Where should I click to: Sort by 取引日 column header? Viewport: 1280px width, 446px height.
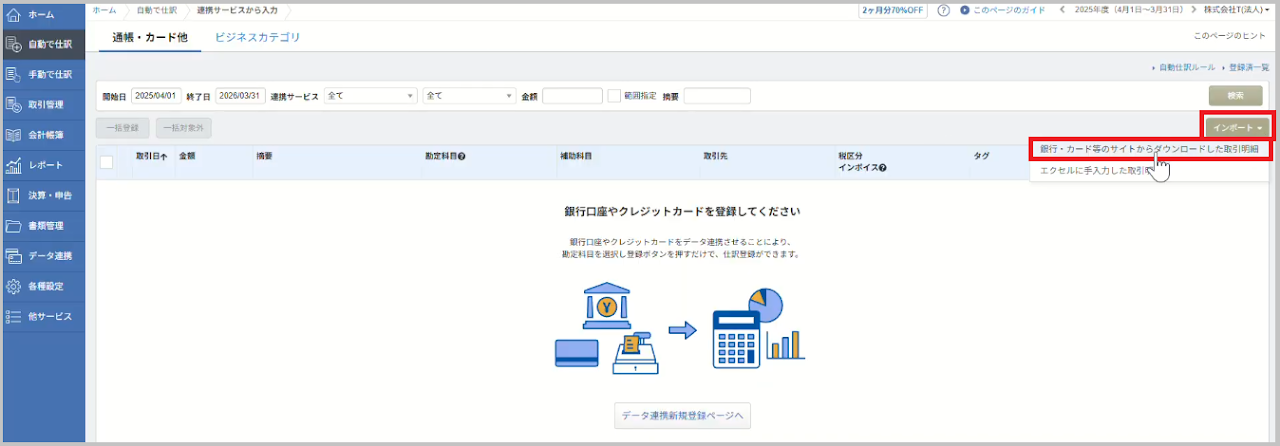click(x=152, y=157)
